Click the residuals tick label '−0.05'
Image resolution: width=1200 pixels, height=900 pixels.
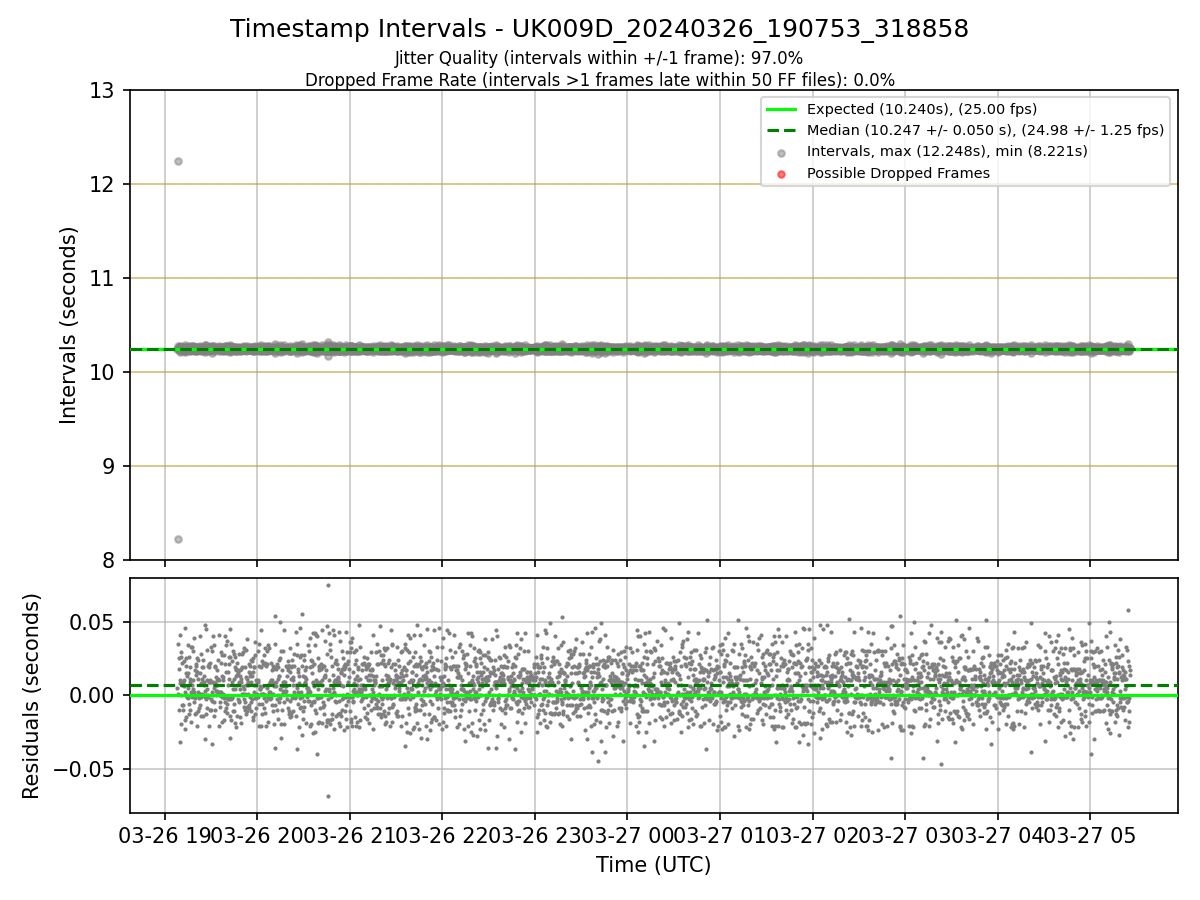[x=84, y=770]
